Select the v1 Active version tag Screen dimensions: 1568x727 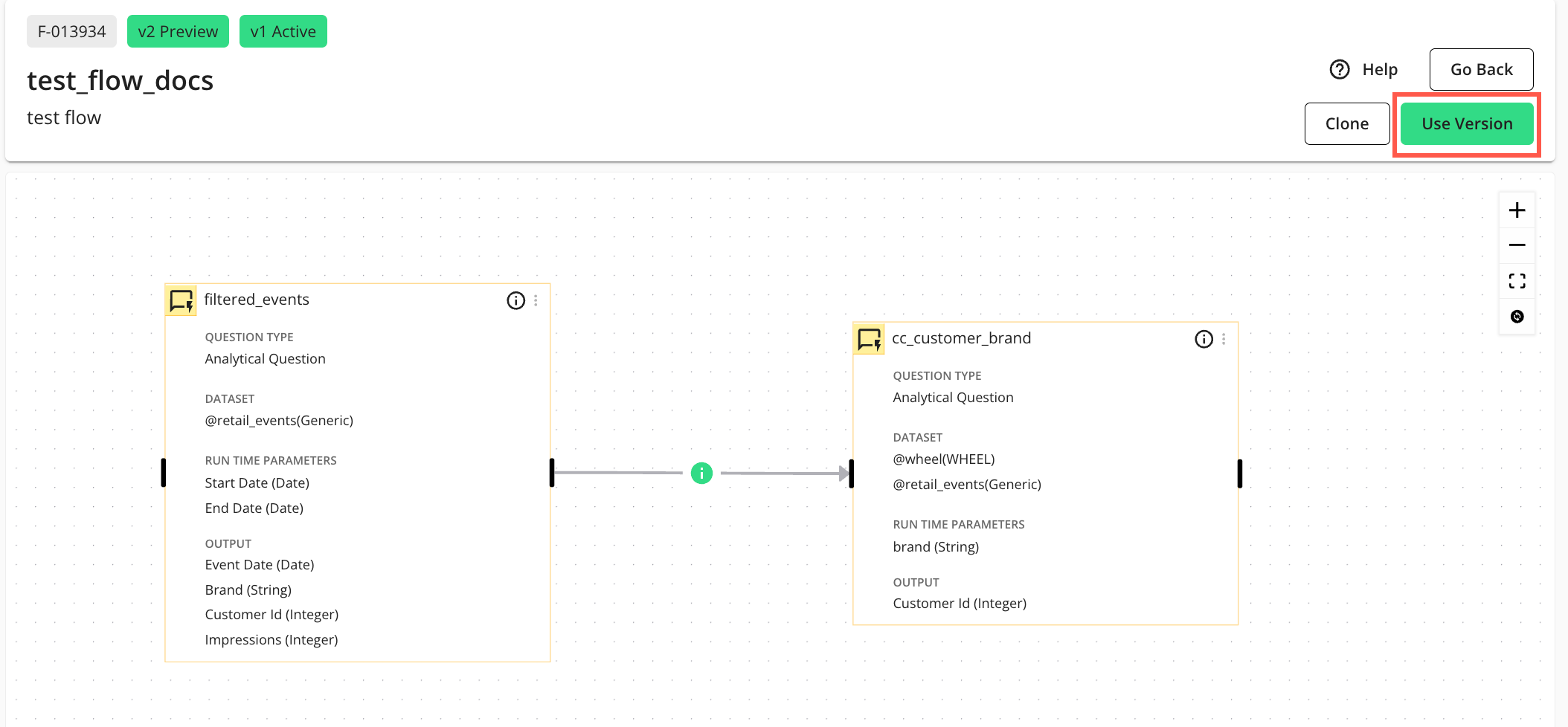pos(283,31)
